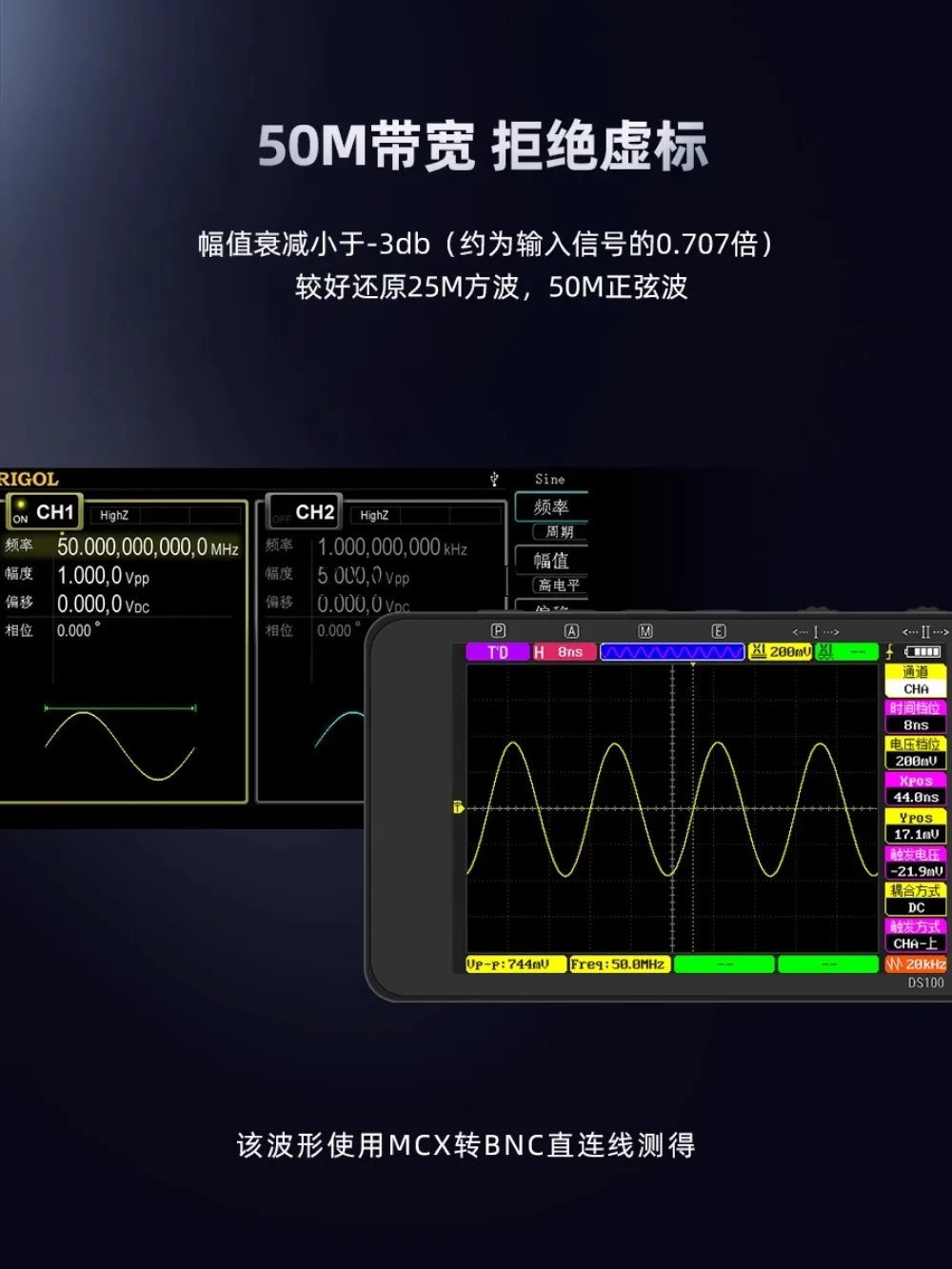This screenshot has width=952, height=1269.
Task: Open the 触发方式 CHA-上 setting
Action: (x=915, y=935)
